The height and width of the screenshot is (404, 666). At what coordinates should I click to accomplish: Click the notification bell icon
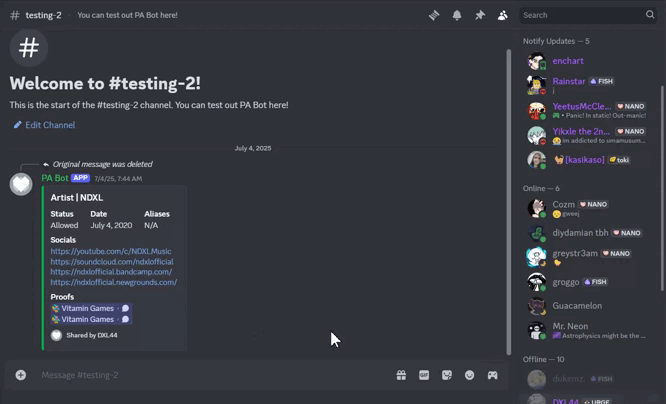[457, 15]
